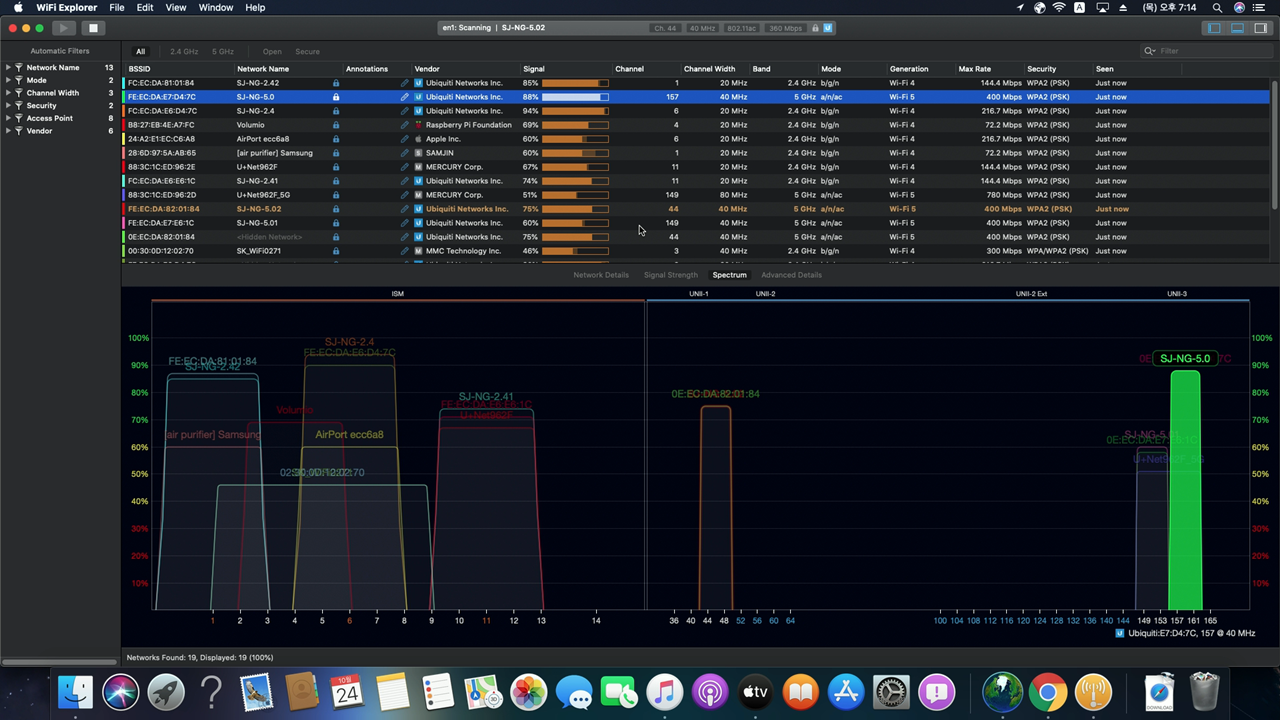Viewport: 1280px width, 720px height.
Task: Toggle the Access Point filter funnel
Action: click(x=18, y=118)
